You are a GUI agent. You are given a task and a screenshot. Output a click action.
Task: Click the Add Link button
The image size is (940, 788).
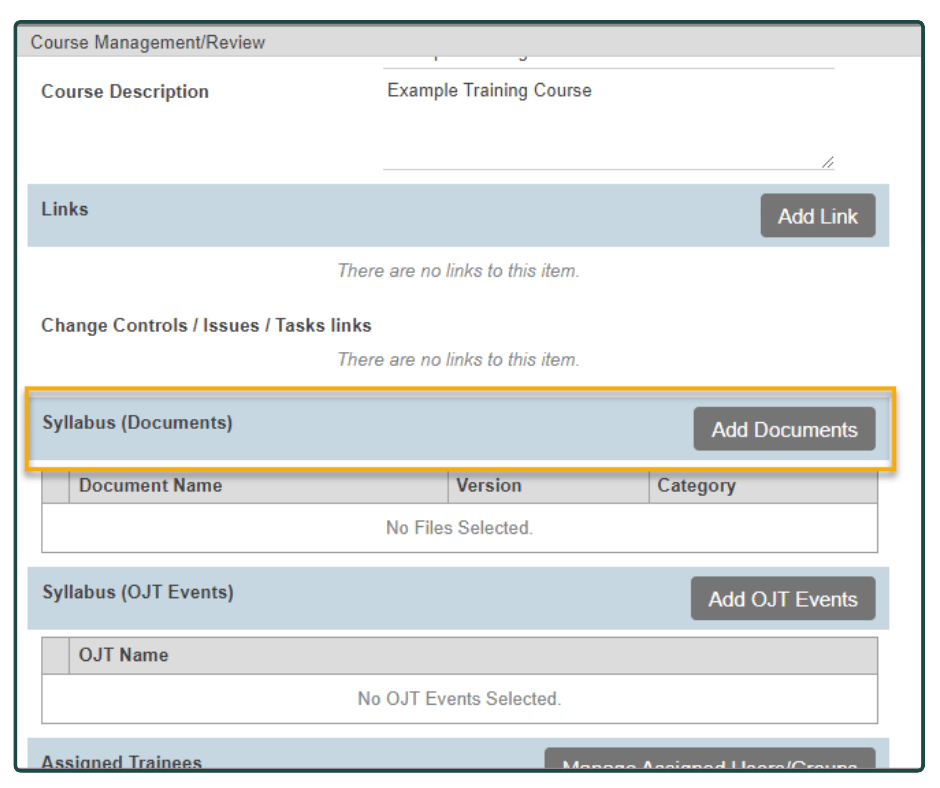[x=817, y=216]
